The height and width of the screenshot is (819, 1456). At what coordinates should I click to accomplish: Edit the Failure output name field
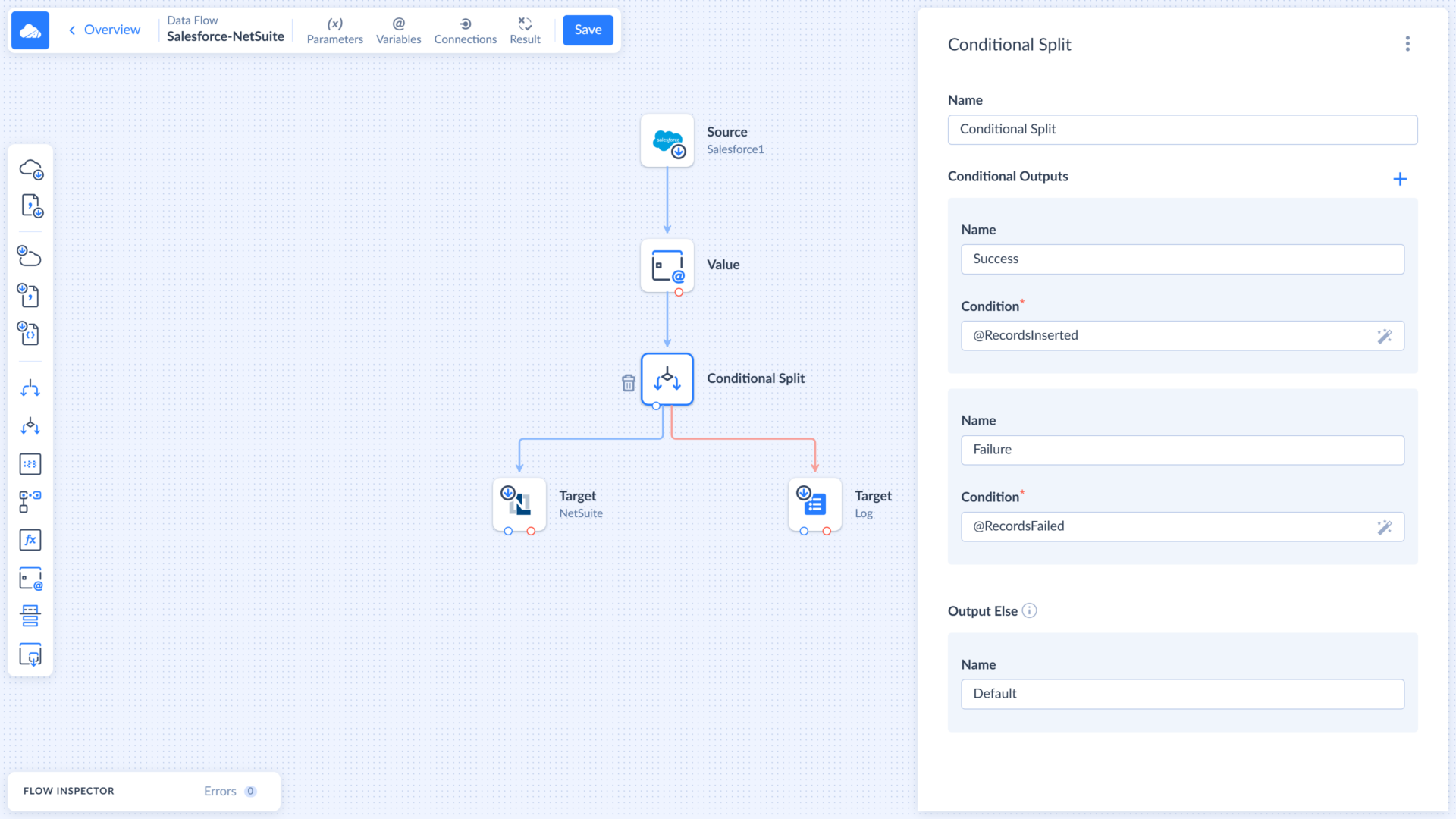[x=1181, y=450]
